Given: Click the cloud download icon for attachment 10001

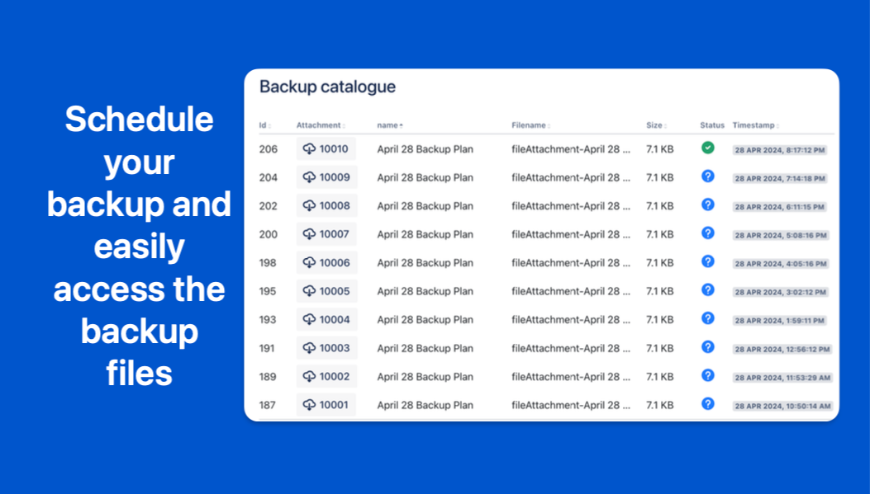Looking at the screenshot, I should pyautogui.click(x=309, y=405).
